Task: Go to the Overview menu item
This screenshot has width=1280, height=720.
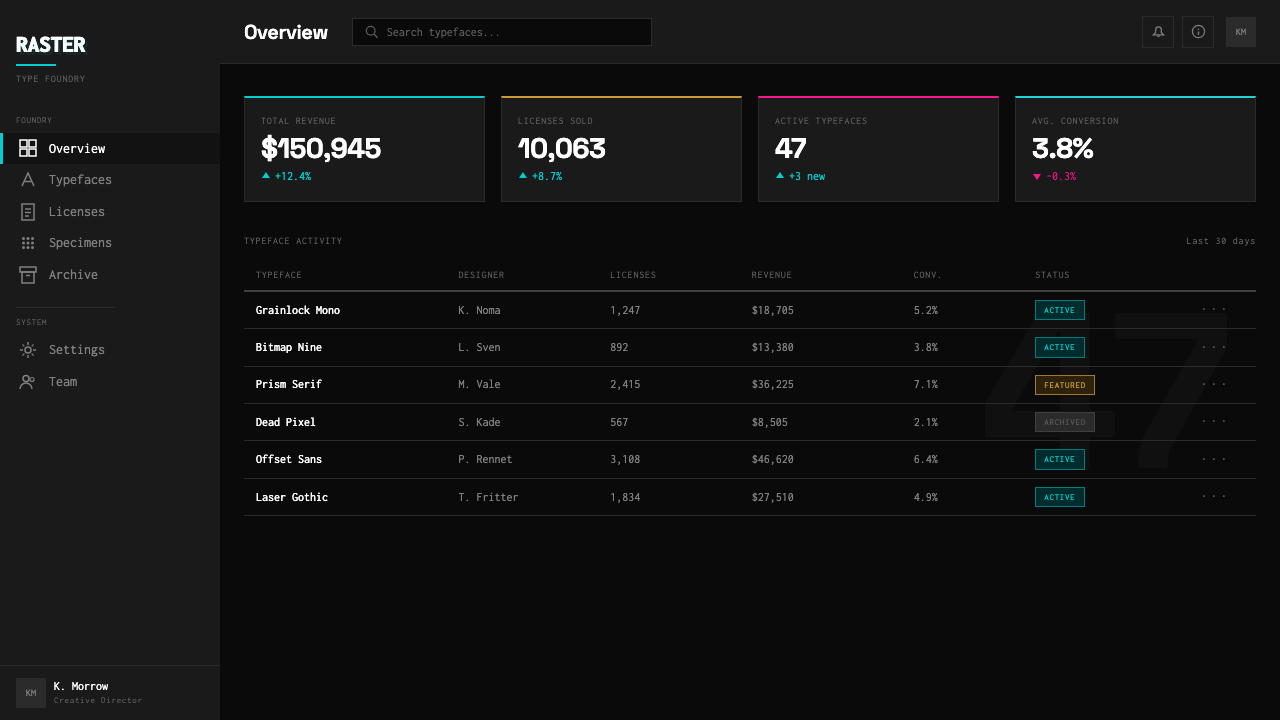Action: click(110, 148)
